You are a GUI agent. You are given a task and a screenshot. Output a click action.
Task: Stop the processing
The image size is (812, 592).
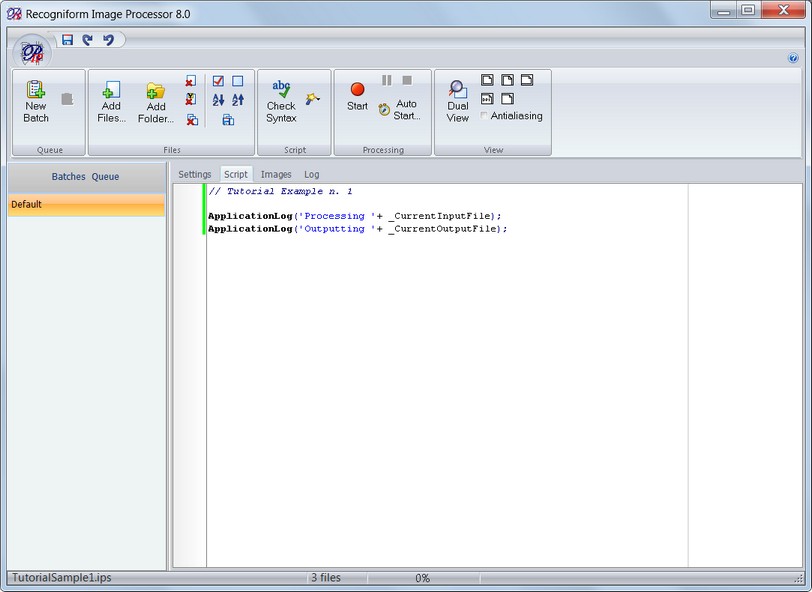pos(407,80)
